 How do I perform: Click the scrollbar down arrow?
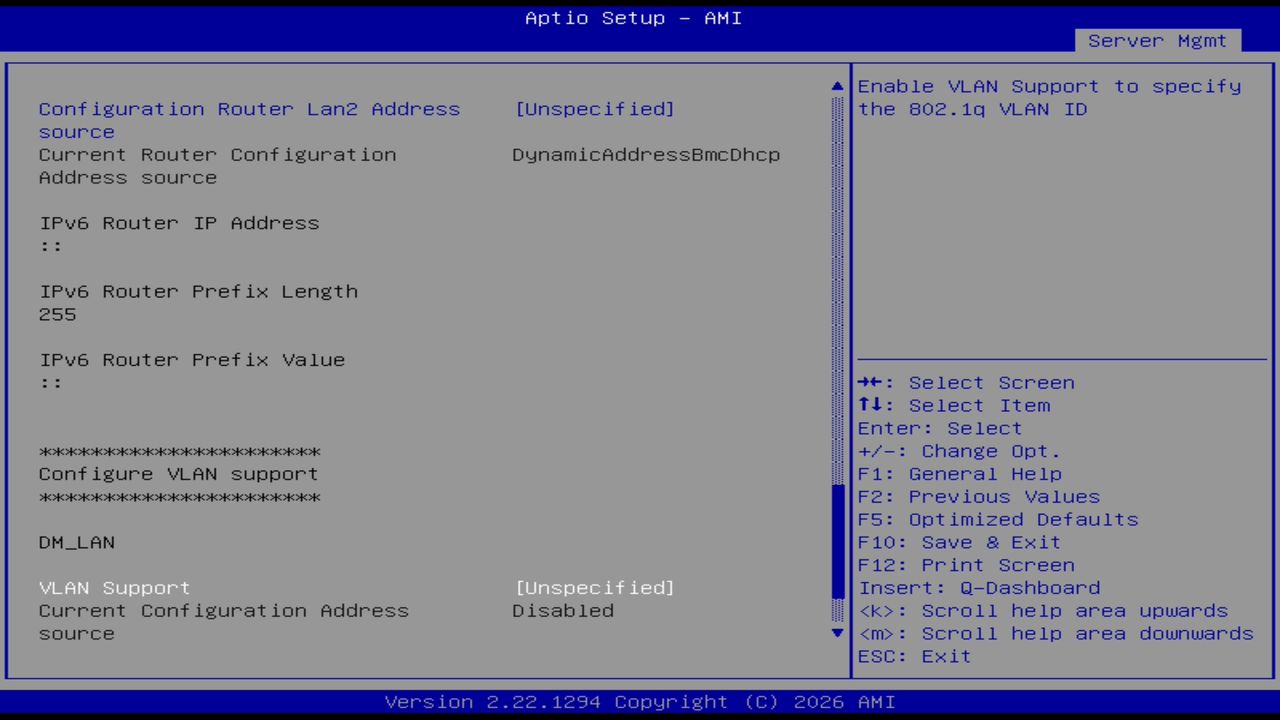point(836,633)
